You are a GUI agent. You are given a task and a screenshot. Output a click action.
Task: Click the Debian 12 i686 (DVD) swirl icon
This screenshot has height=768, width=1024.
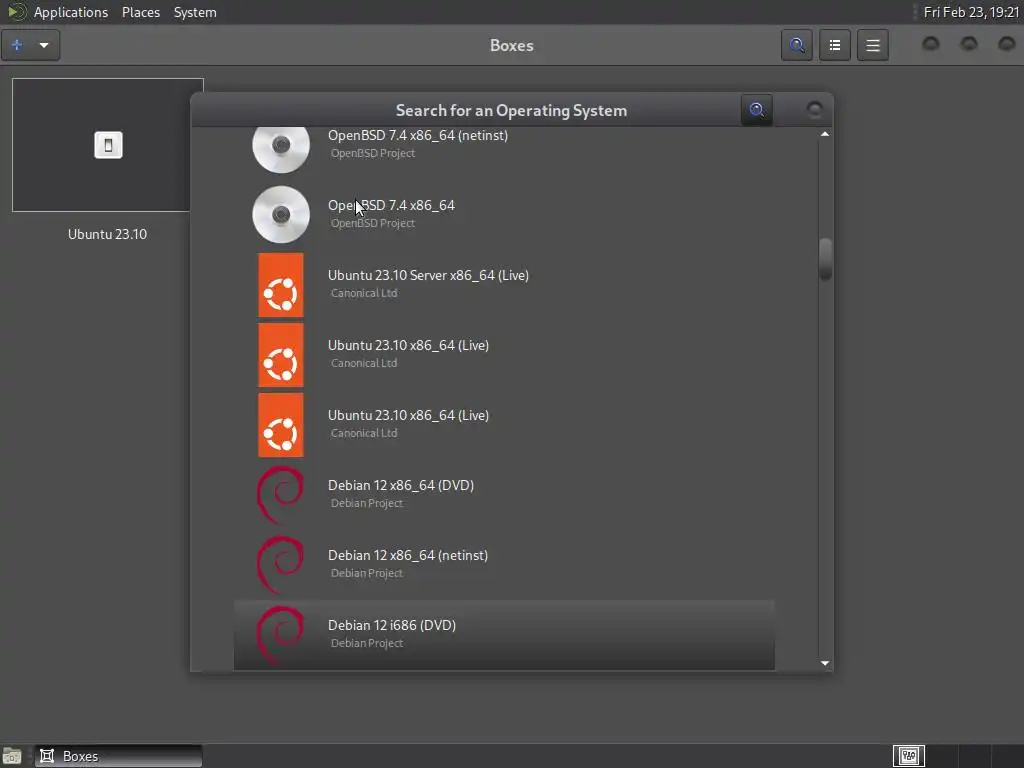pyautogui.click(x=281, y=635)
